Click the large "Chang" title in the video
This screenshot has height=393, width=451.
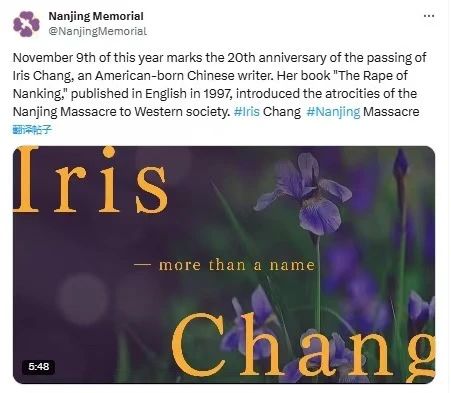coord(303,347)
